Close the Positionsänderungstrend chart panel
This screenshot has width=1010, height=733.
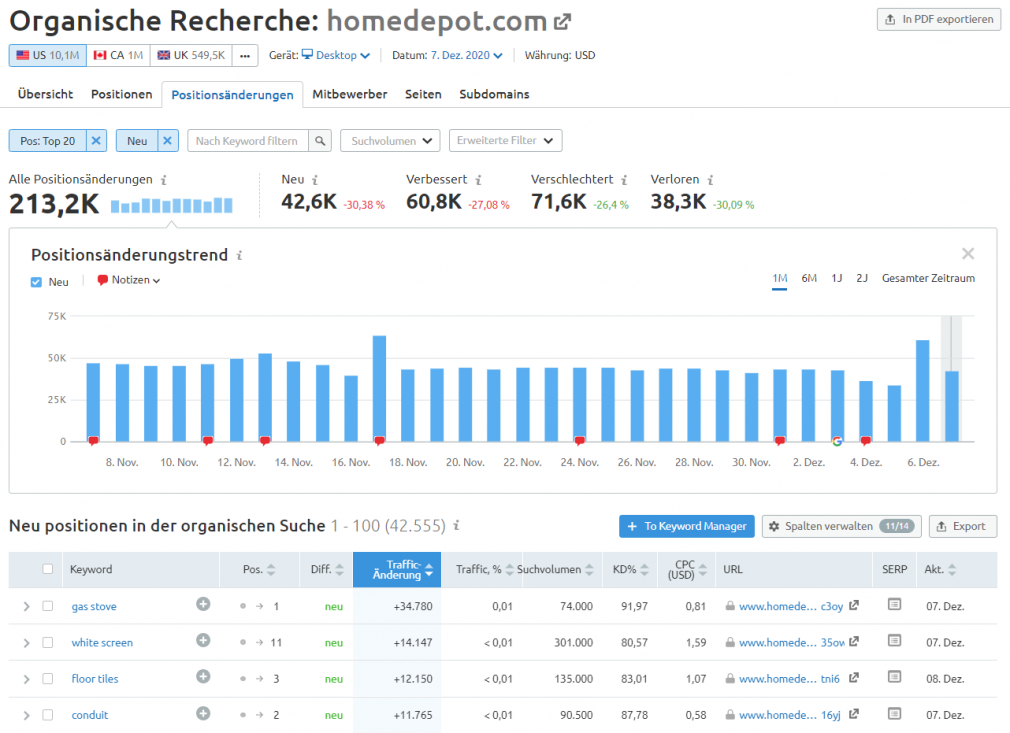[x=967, y=254]
